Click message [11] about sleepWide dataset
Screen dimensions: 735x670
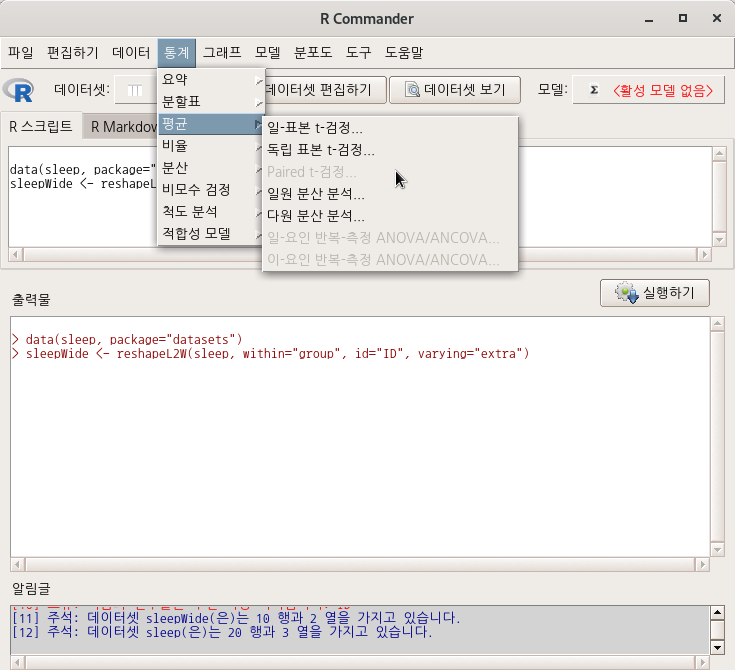click(x=236, y=618)
